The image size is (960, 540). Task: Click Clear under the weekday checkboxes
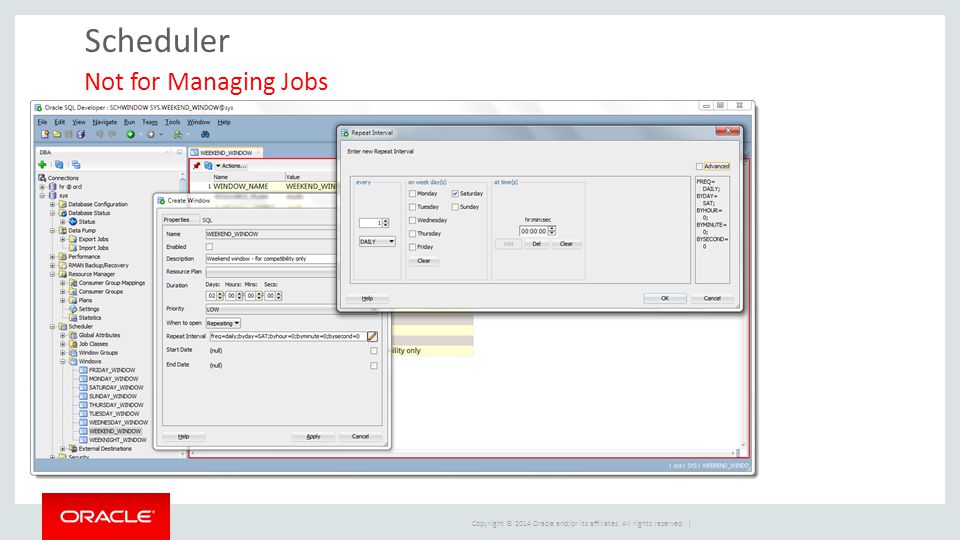pos(424,261)
